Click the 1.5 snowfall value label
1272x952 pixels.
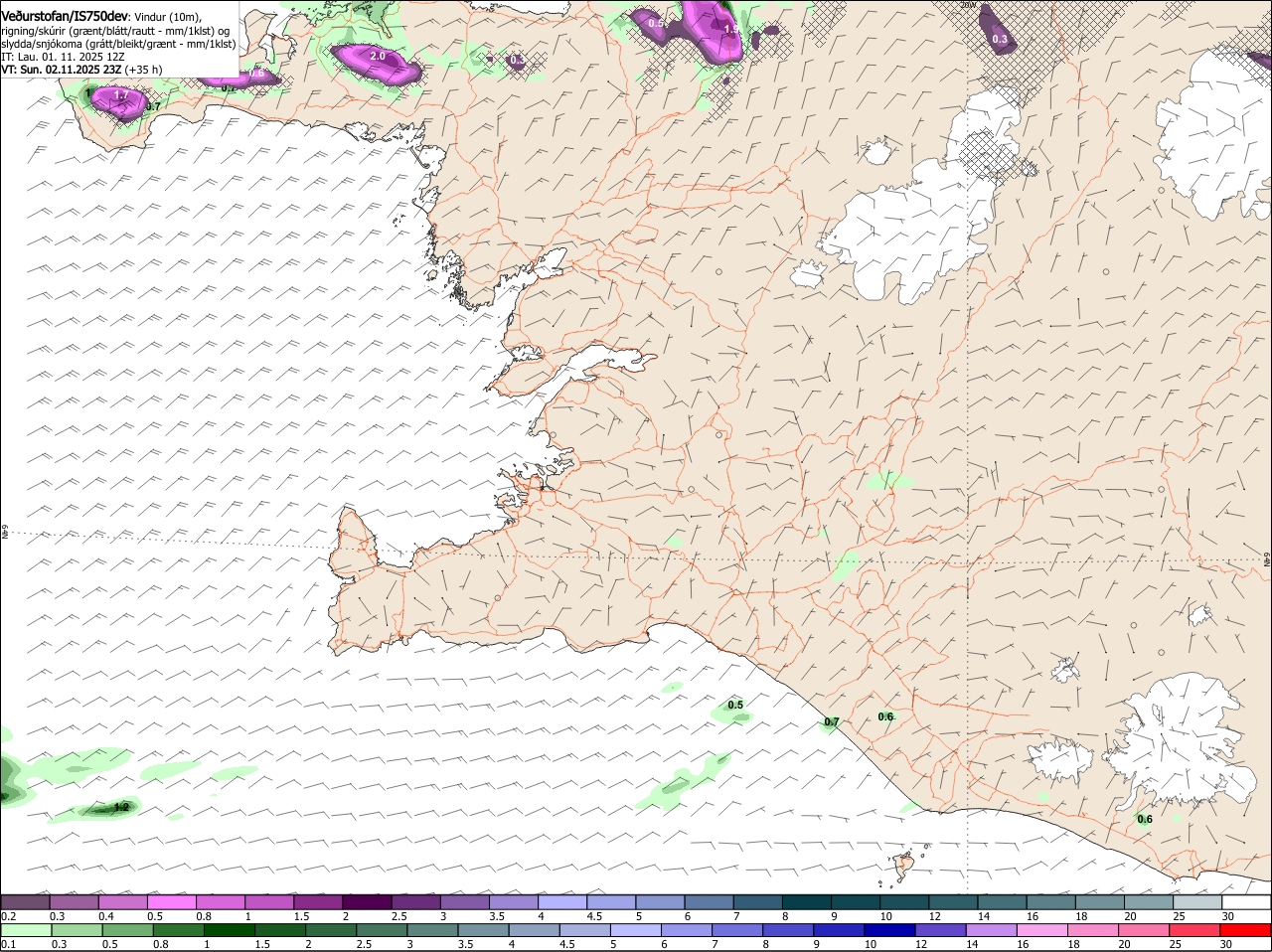(732, 30)
